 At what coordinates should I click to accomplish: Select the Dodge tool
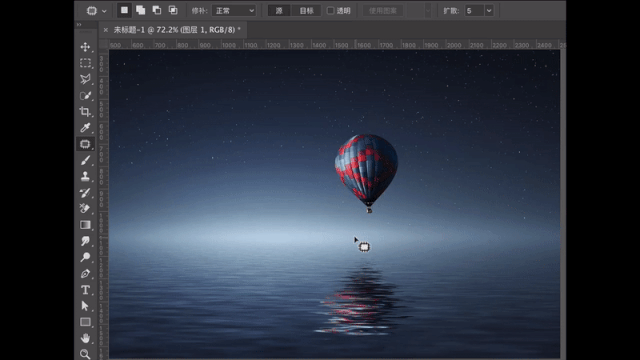point(85,257)
